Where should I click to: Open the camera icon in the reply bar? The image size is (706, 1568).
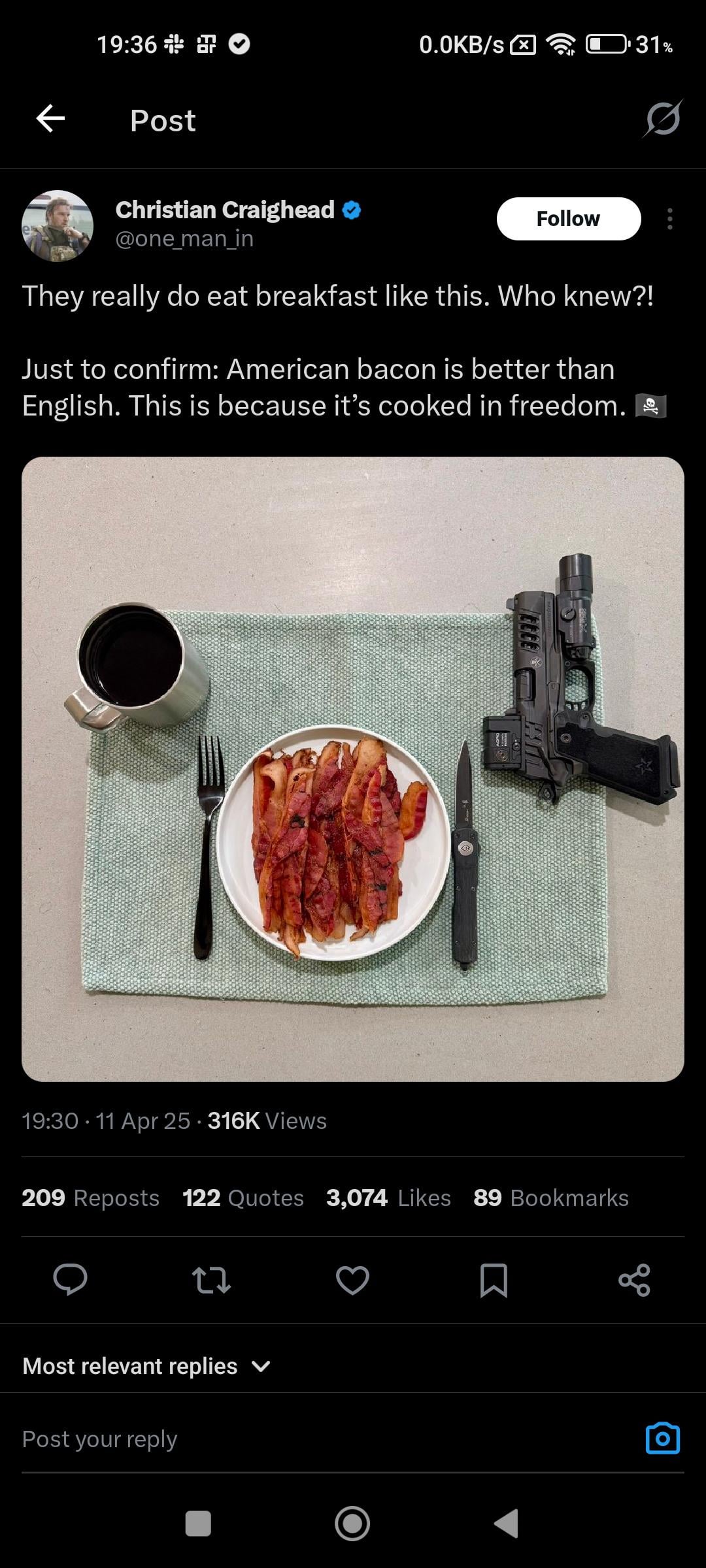(x=663, y=1438)
